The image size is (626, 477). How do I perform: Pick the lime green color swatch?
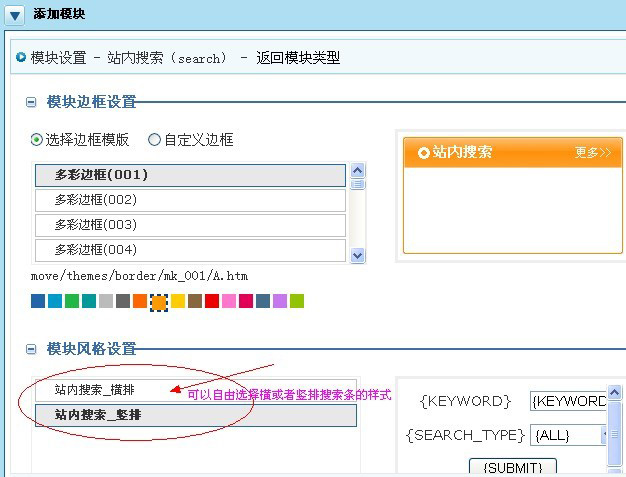[x=297, y=301]
